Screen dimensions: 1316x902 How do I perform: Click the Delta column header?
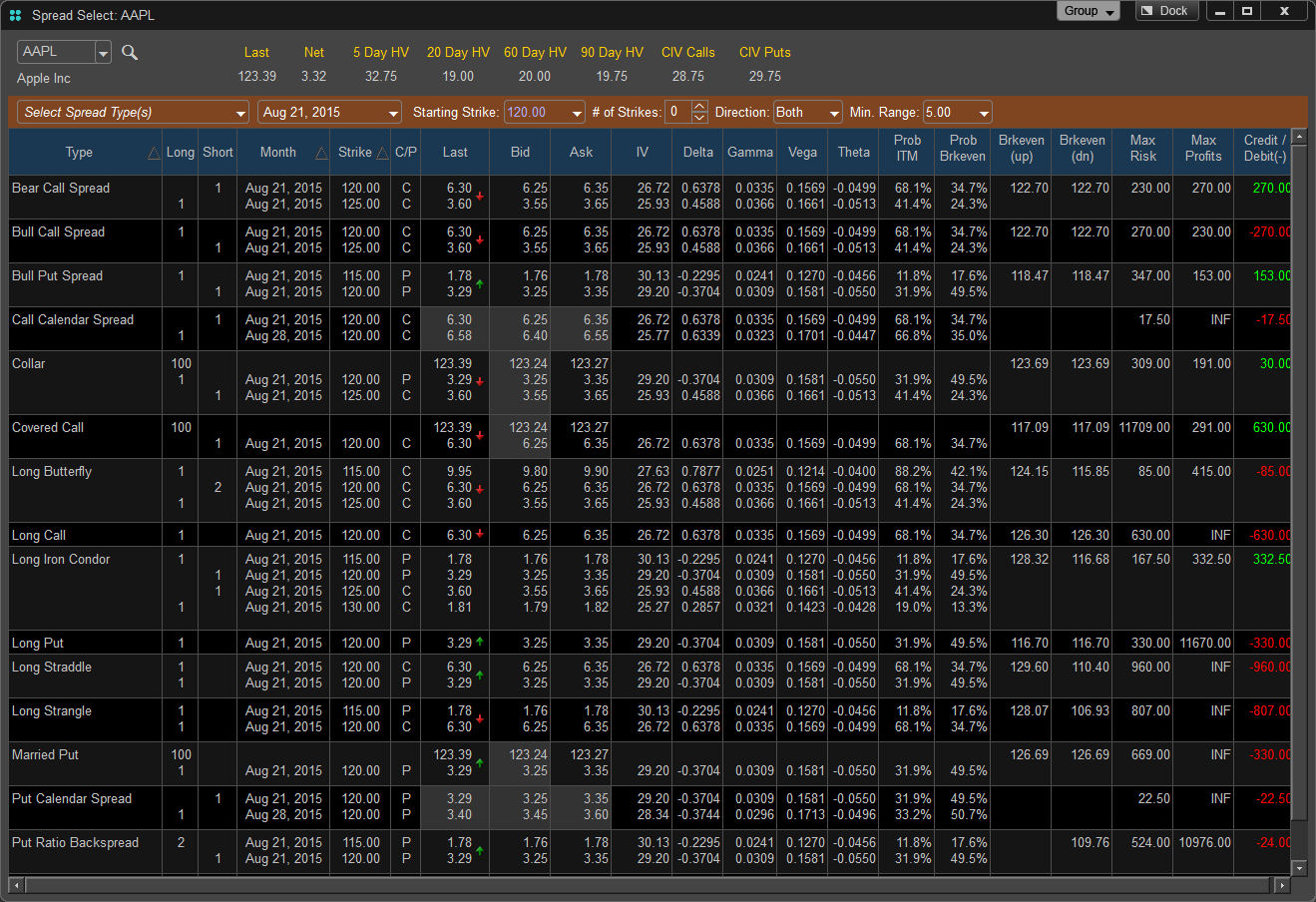click(x=698, y=152)
